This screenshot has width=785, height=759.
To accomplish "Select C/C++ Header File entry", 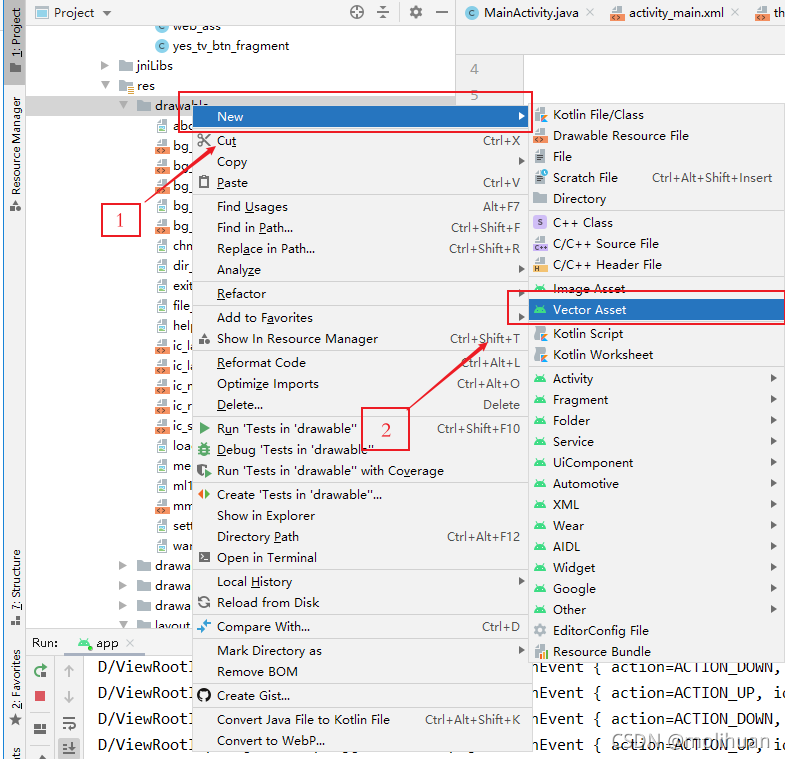I will tap(656, 264).
